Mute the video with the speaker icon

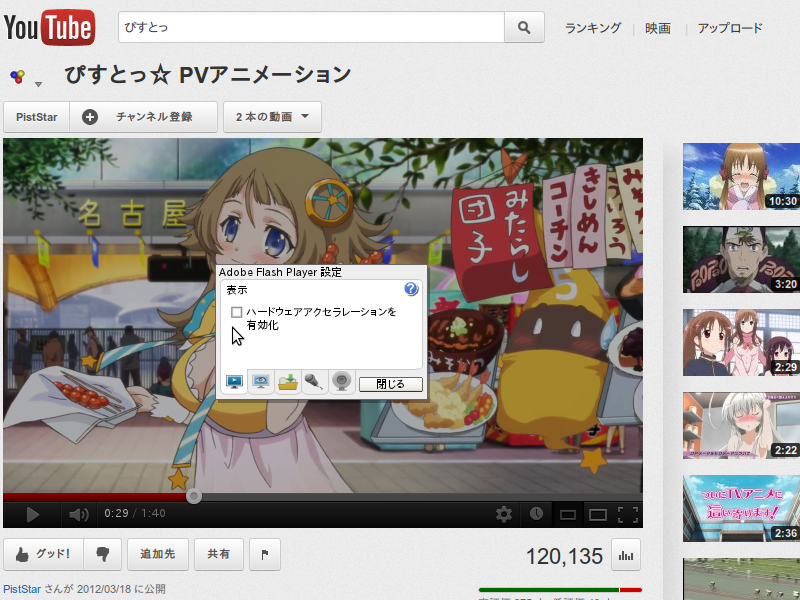click(x=78, y=514)
